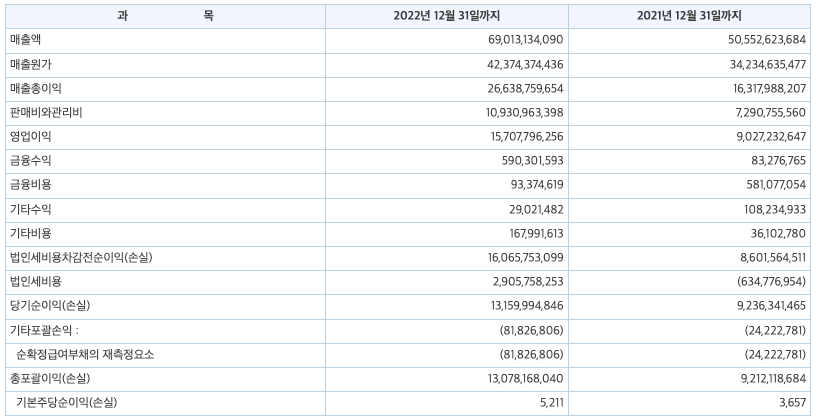This screenshot has width=819, height=420.
Task: Select the '금융수익' row label
Action: coord(31,160)
